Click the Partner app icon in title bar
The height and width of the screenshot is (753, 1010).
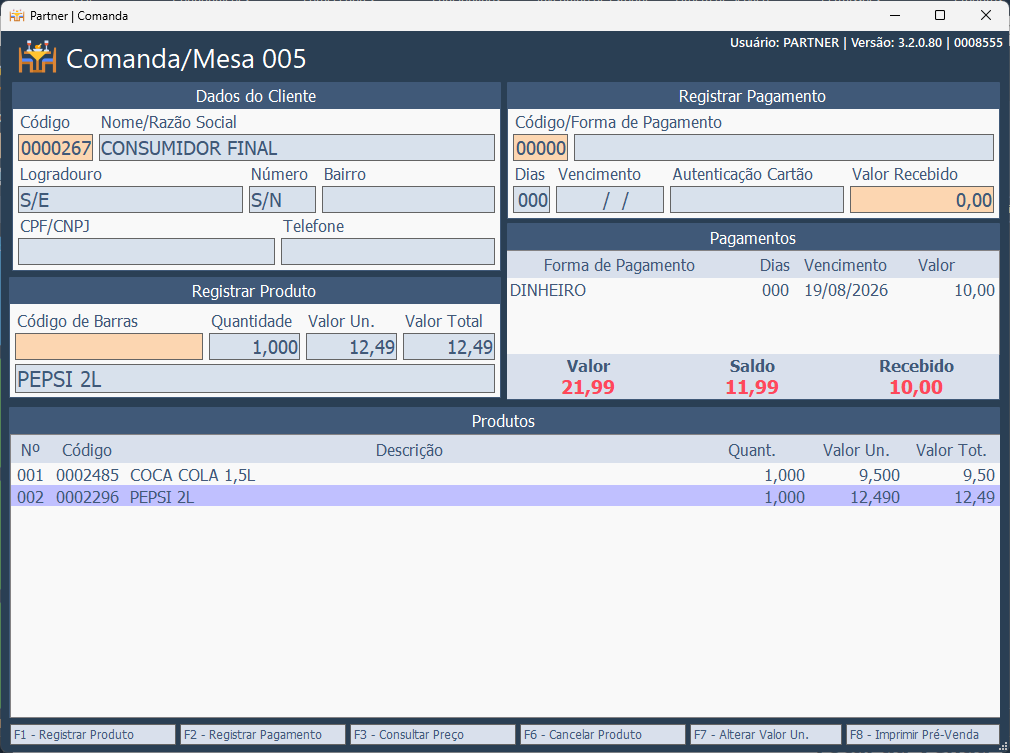click(x=17, y=15)
